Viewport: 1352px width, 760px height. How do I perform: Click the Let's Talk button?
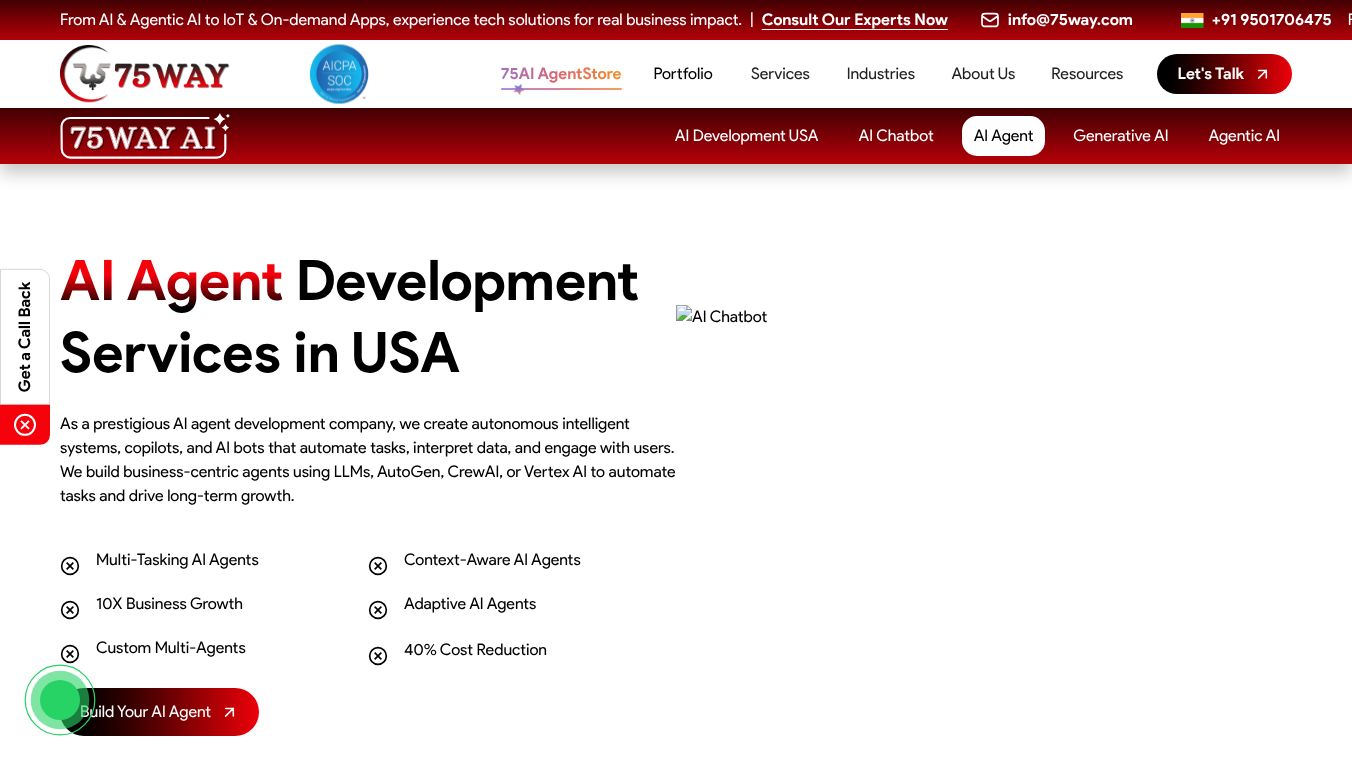click(x=1224, y=74)
